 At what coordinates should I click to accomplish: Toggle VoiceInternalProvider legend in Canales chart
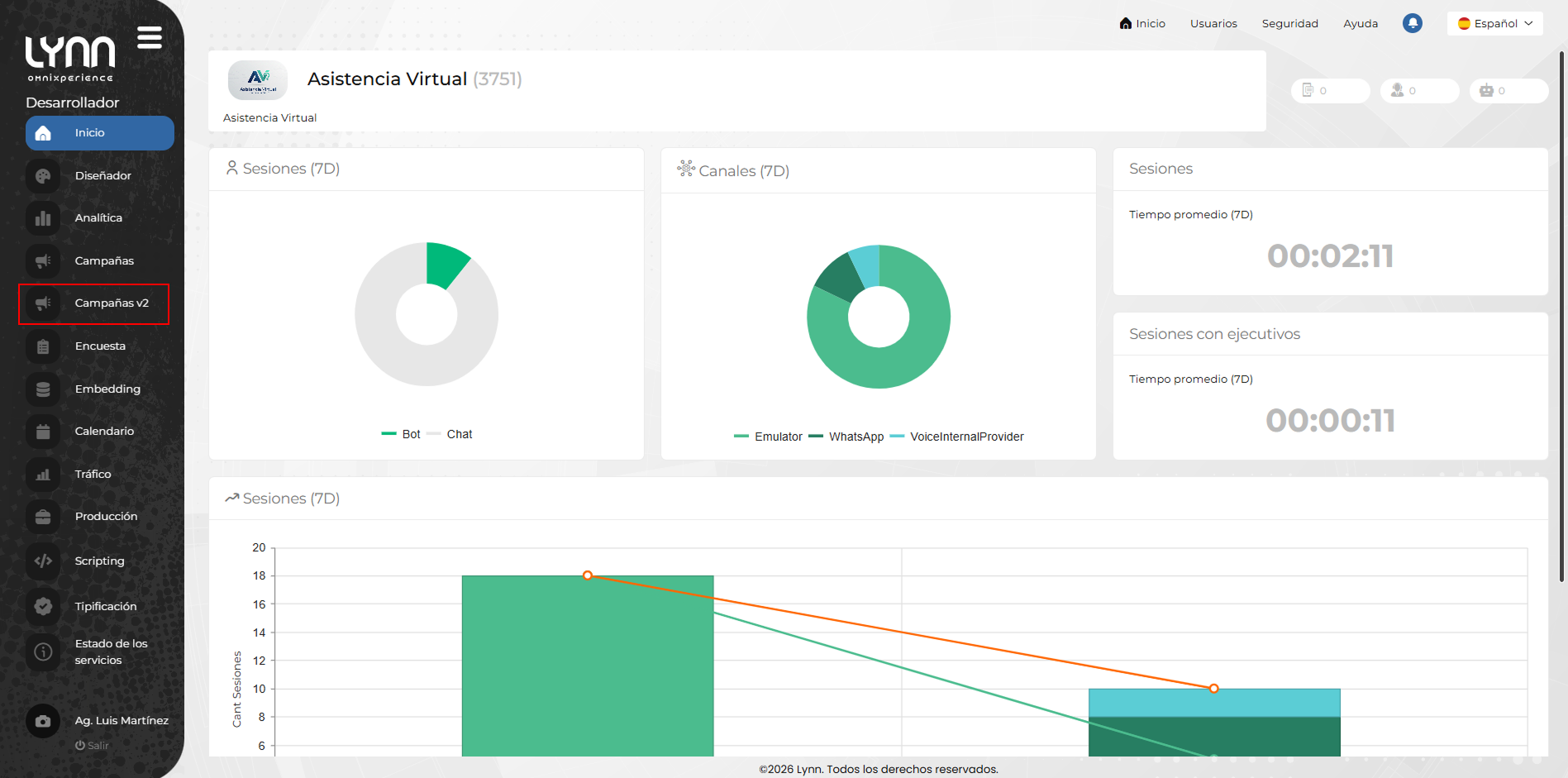coord(956,437)
